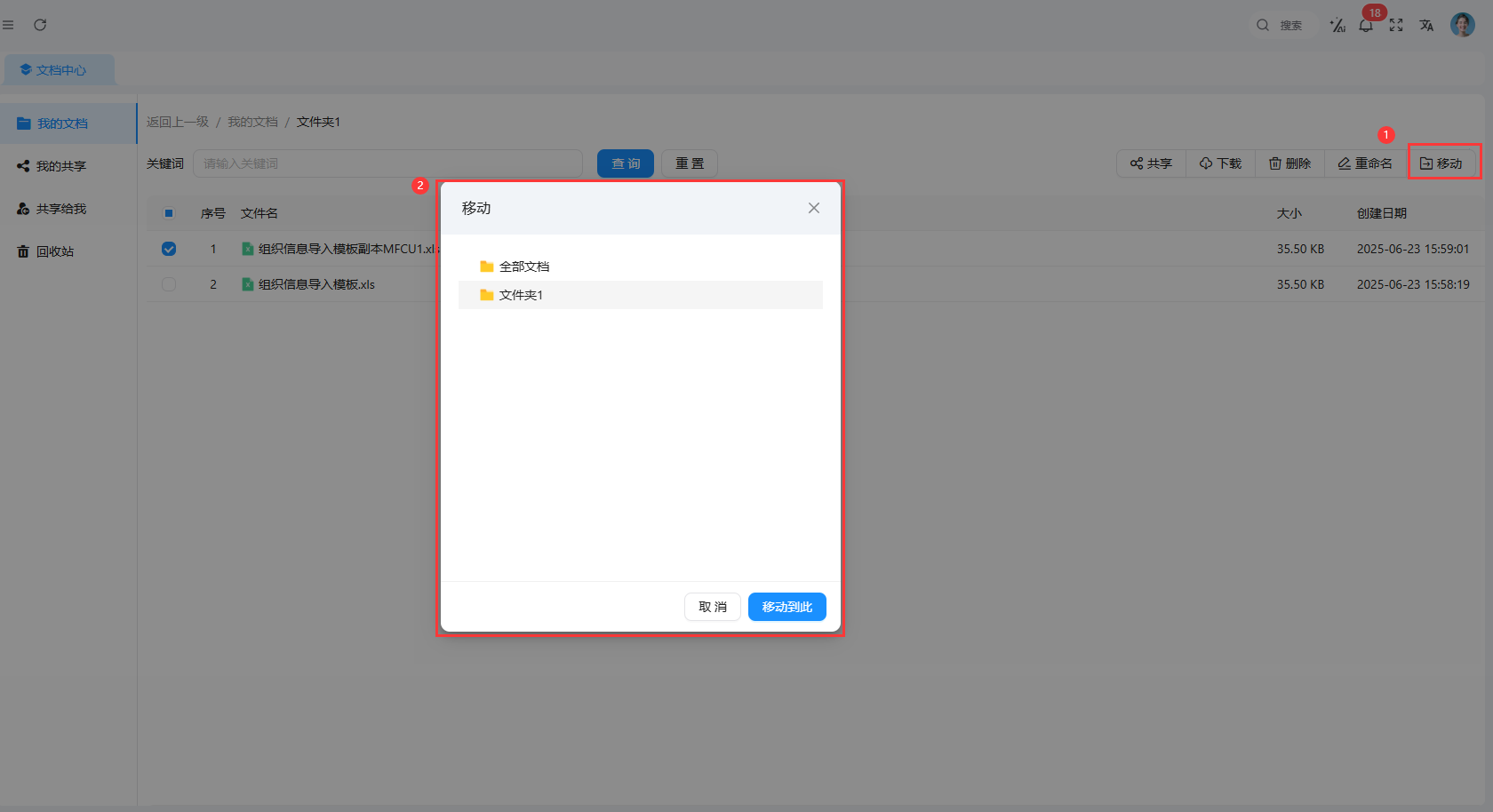Select 全部文档 folder in the move dialog
This screenshot has width=1493, height=812.
tap(641, 267)
